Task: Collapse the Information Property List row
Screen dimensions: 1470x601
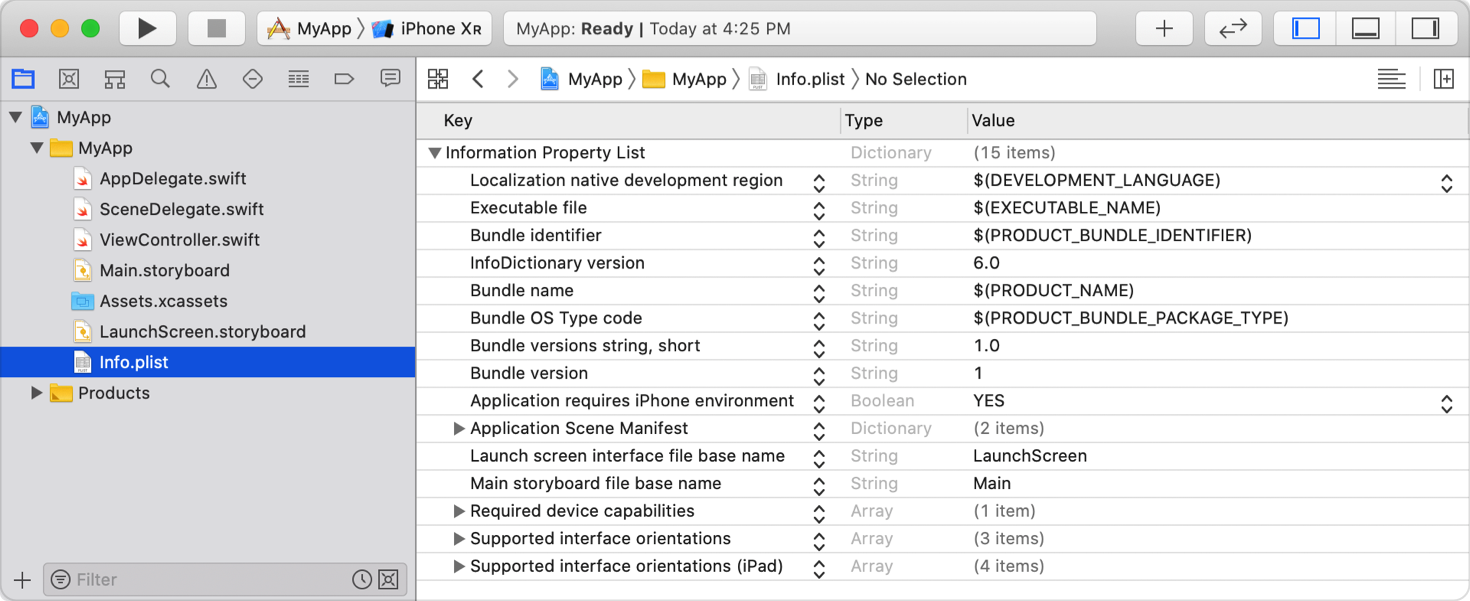Action: [433, 152]
